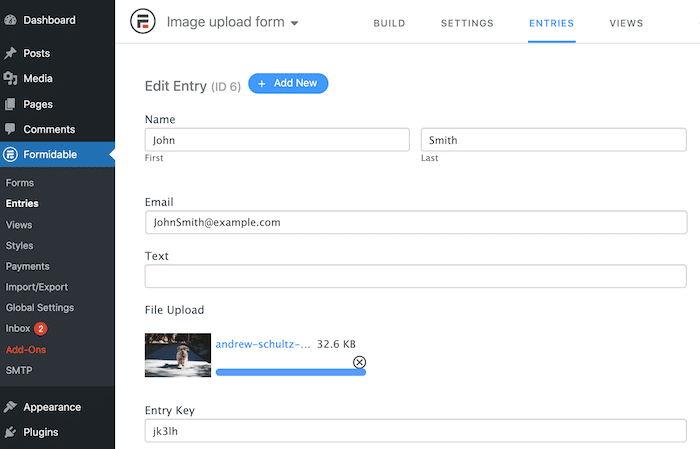700x449 pixels.
Task: Click the Posts pushpin icon
Action: pos(10,53)
